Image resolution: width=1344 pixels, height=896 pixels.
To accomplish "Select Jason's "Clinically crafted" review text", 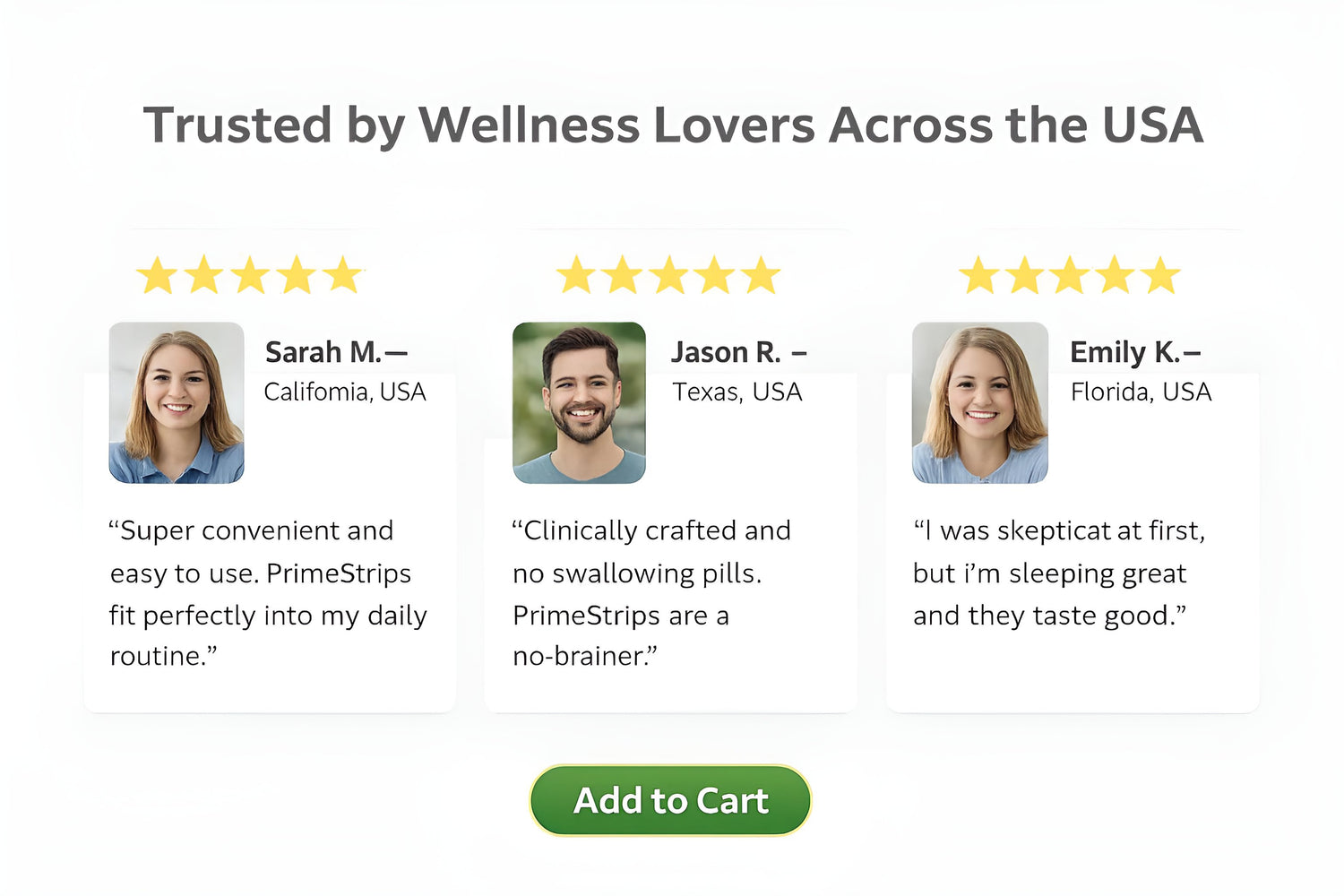I will coord(650,593).
